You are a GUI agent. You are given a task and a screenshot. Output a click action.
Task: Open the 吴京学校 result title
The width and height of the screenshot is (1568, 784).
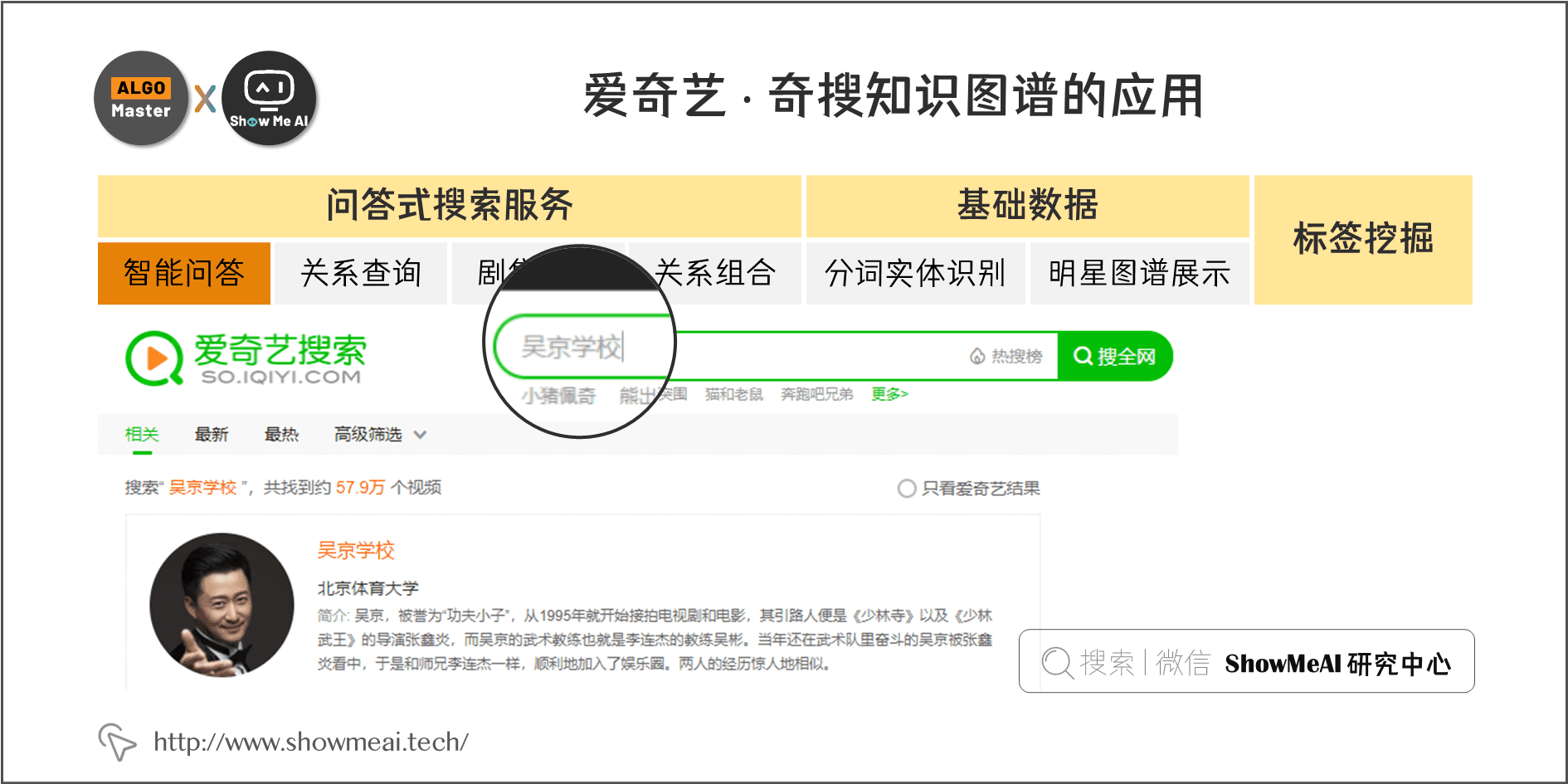click(x=356, y=550)
